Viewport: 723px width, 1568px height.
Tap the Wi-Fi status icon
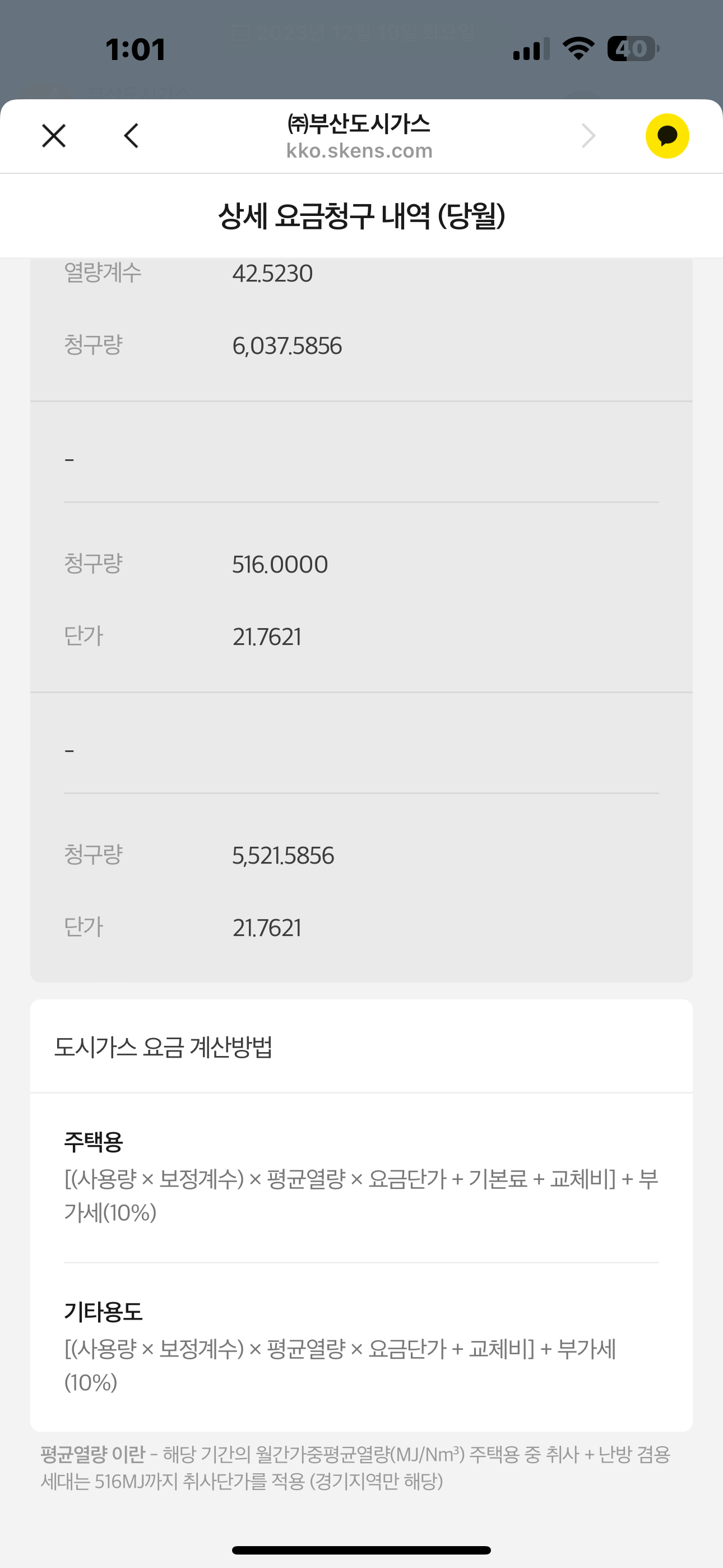coord(578,49)
